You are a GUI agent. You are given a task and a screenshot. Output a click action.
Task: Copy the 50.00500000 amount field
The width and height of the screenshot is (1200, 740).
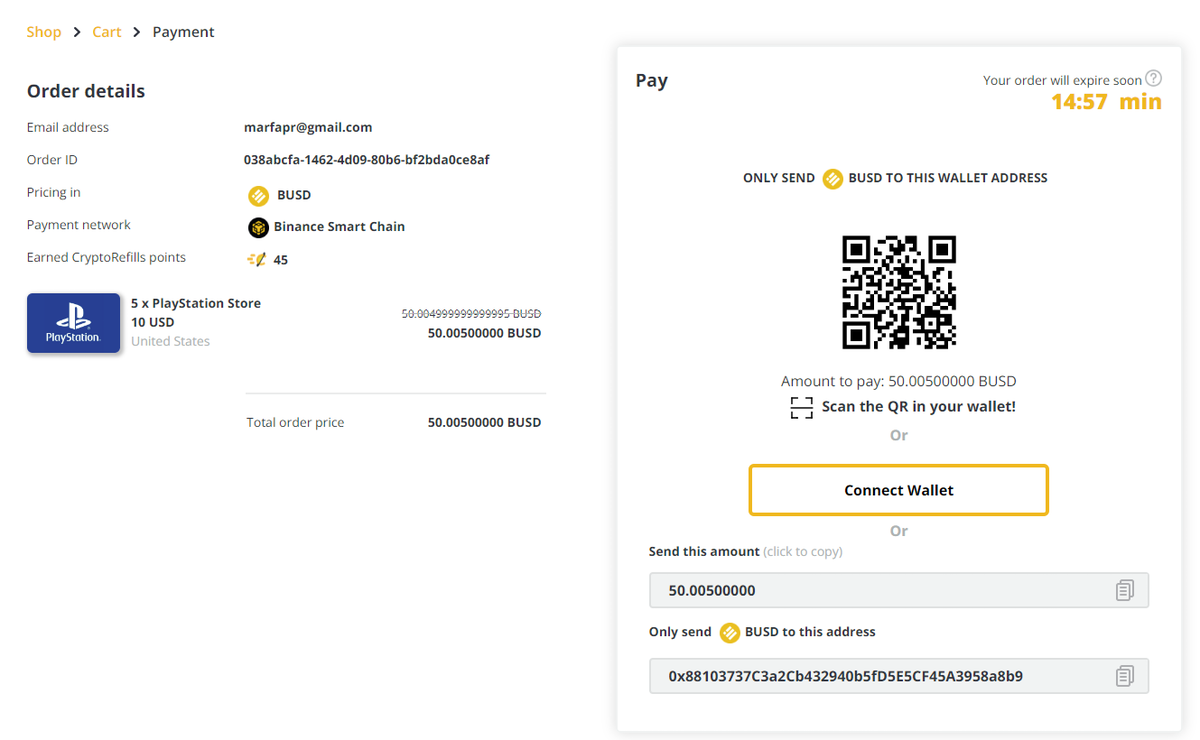tap(899, 590)
